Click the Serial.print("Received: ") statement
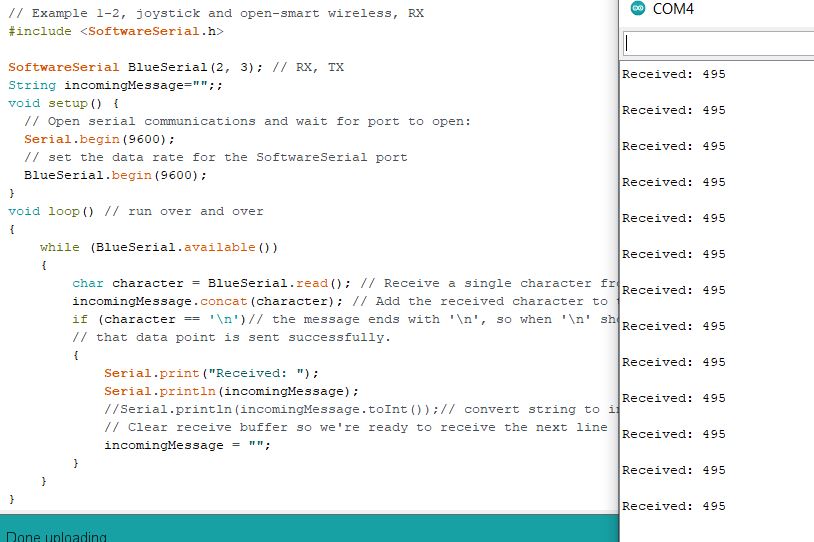This screenshot has width=814, height=542. 187,373
